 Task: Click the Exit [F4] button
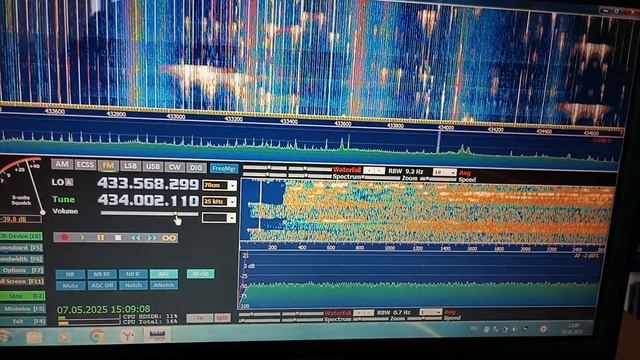tap(23, 322)
